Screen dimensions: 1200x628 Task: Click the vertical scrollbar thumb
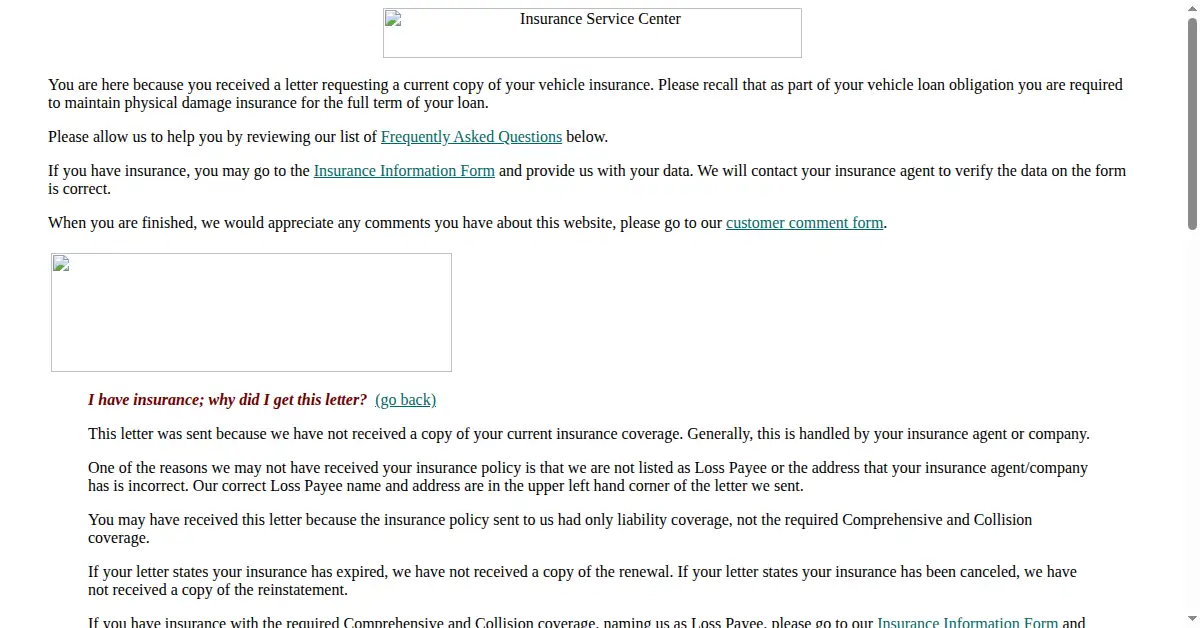[1192, 123]
